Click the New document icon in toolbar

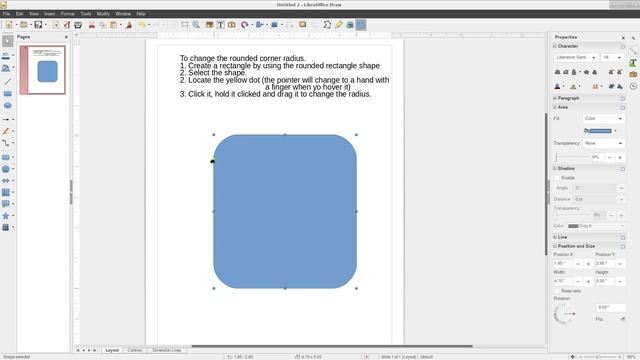(9, 25)
